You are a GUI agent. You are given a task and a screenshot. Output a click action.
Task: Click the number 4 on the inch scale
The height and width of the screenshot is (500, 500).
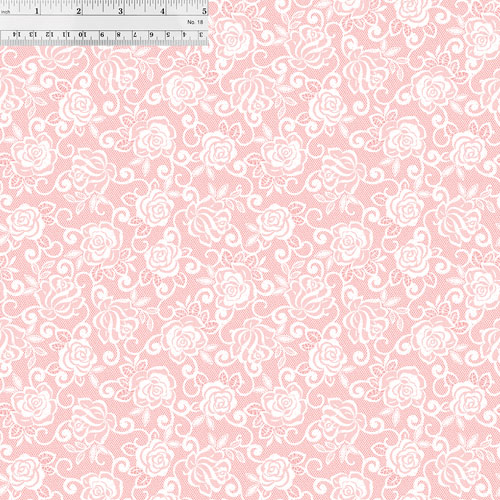[x=162, y=11]
